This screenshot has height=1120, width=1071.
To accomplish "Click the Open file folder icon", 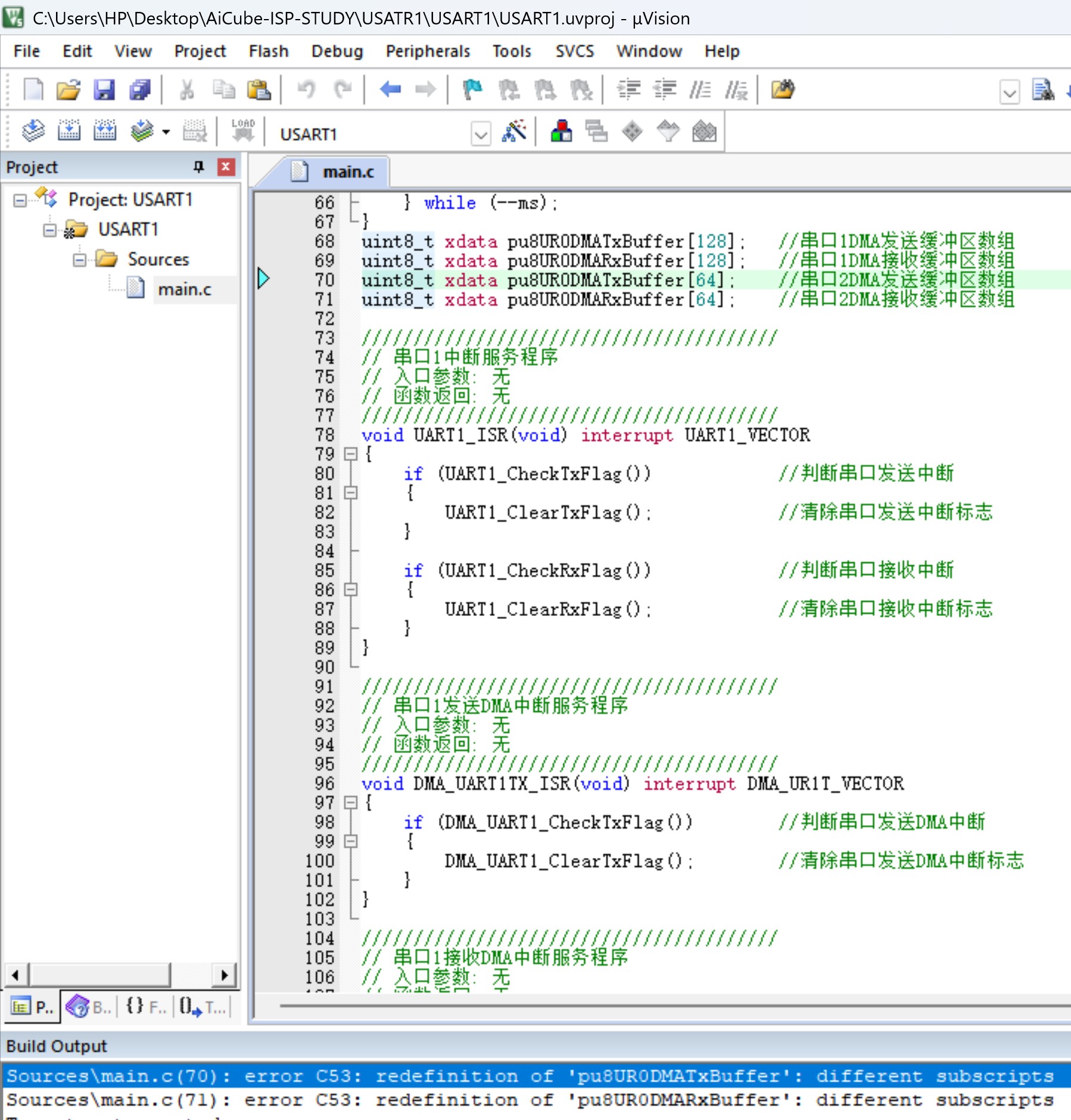I will pyautogui.click(x=69, y=90).
